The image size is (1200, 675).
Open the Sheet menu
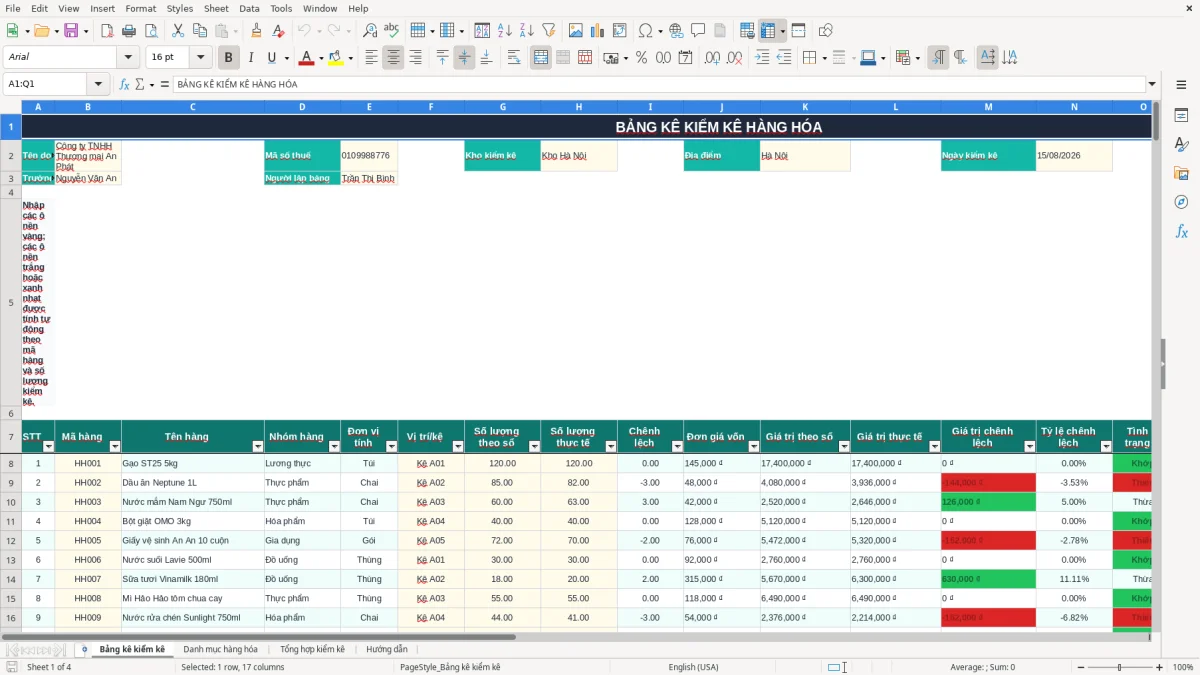(x=216, y=8)
